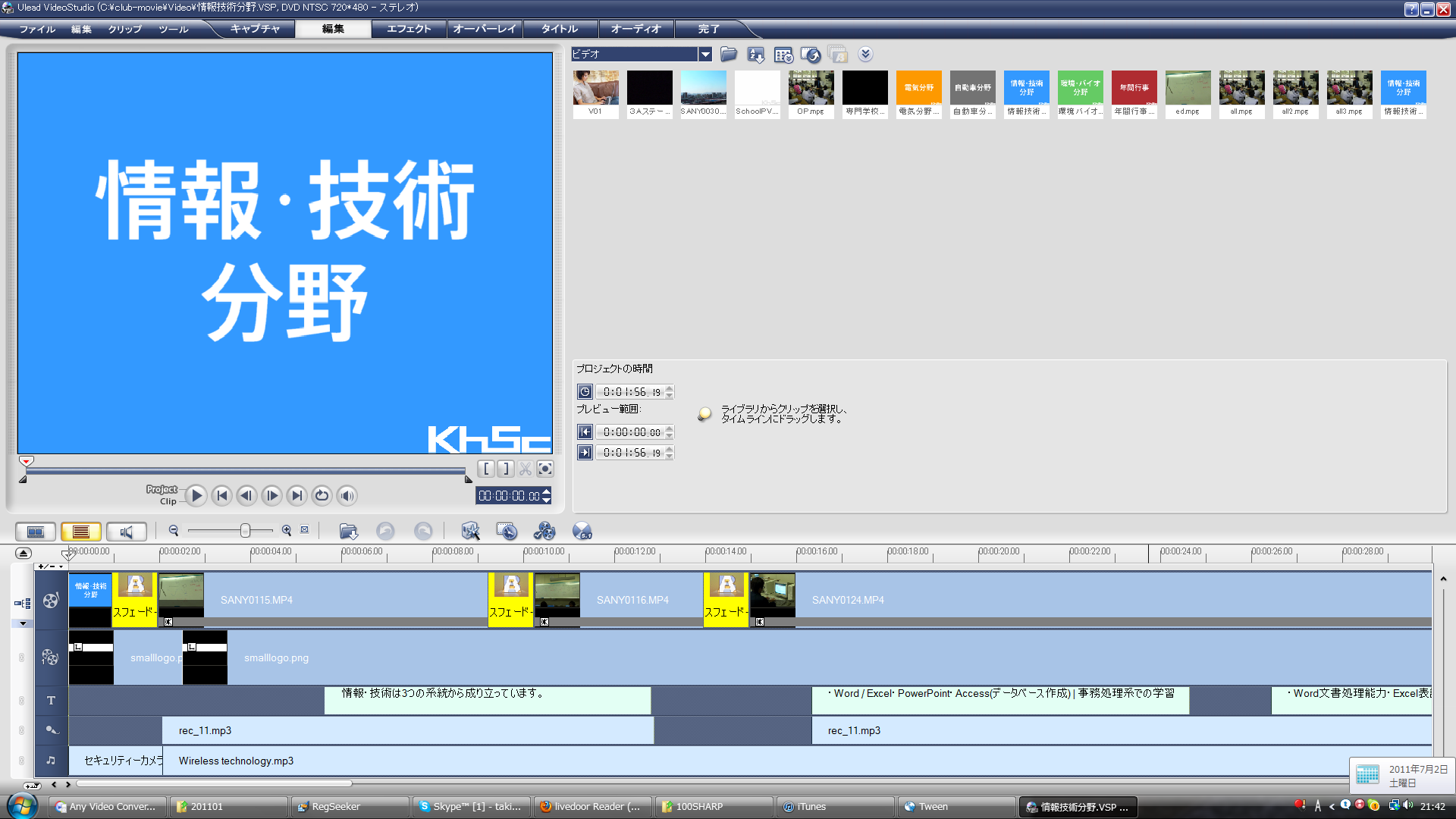
Task: Toggle ripple lock on title track
Action: tap(21, 700)
